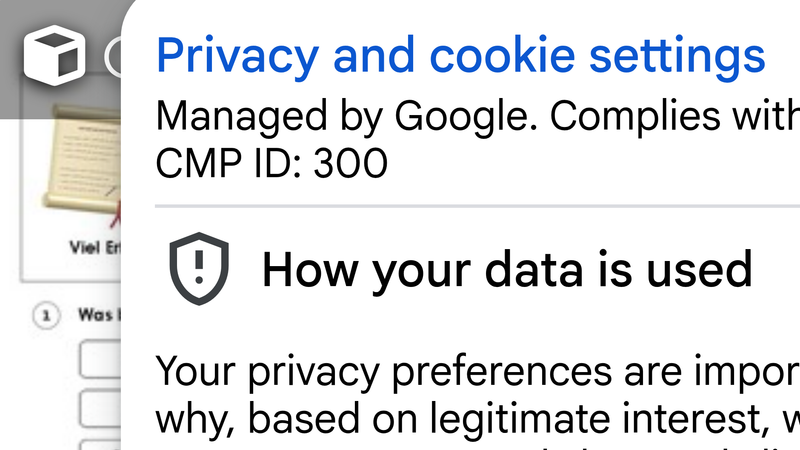
Task: Click the question number 1 circle
Action: [x=46, y=316]
